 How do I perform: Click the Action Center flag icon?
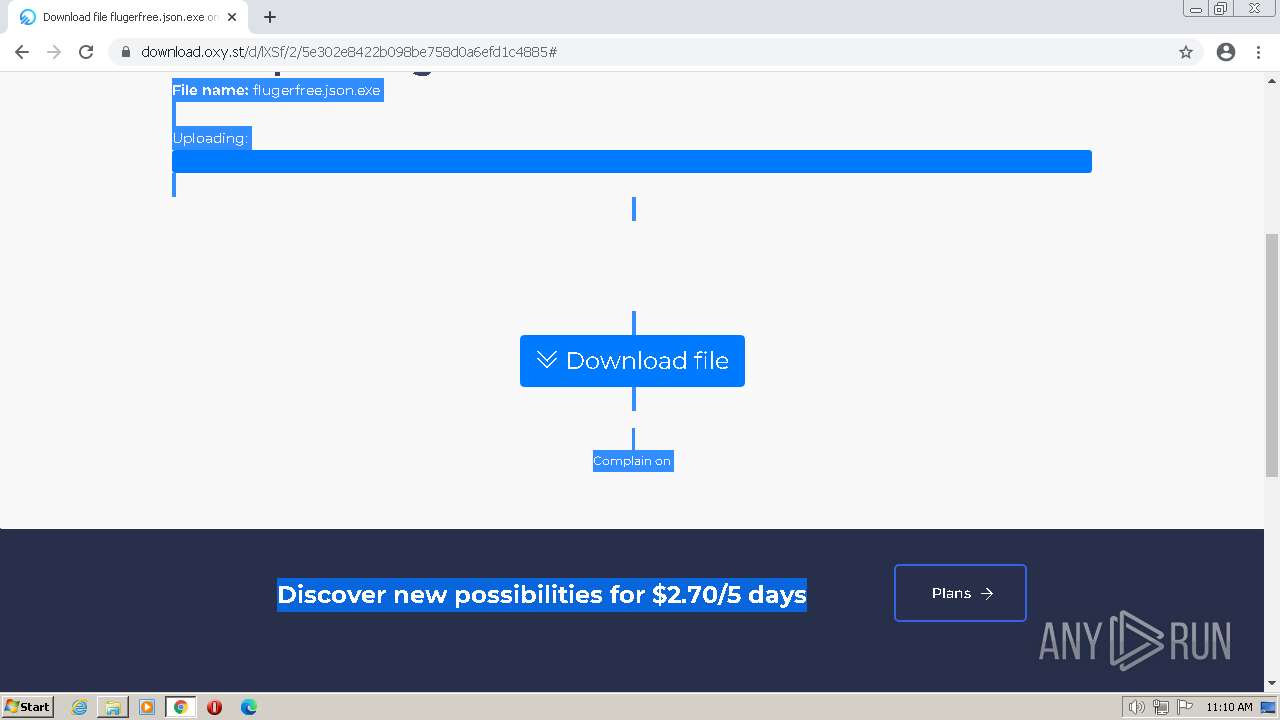pyautogui.click(x=1184, y=707)
